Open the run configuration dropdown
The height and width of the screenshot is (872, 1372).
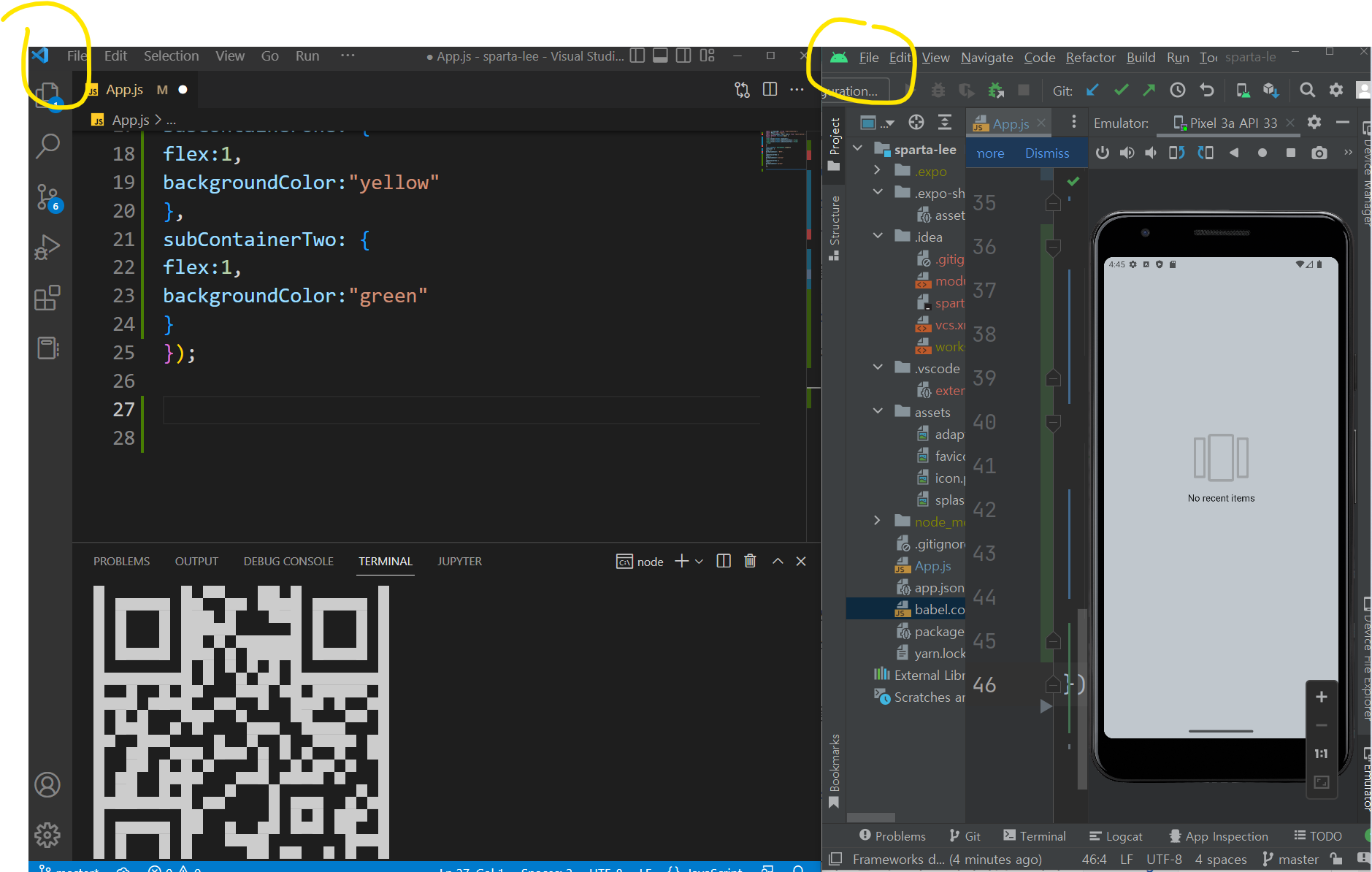point(856,91)
